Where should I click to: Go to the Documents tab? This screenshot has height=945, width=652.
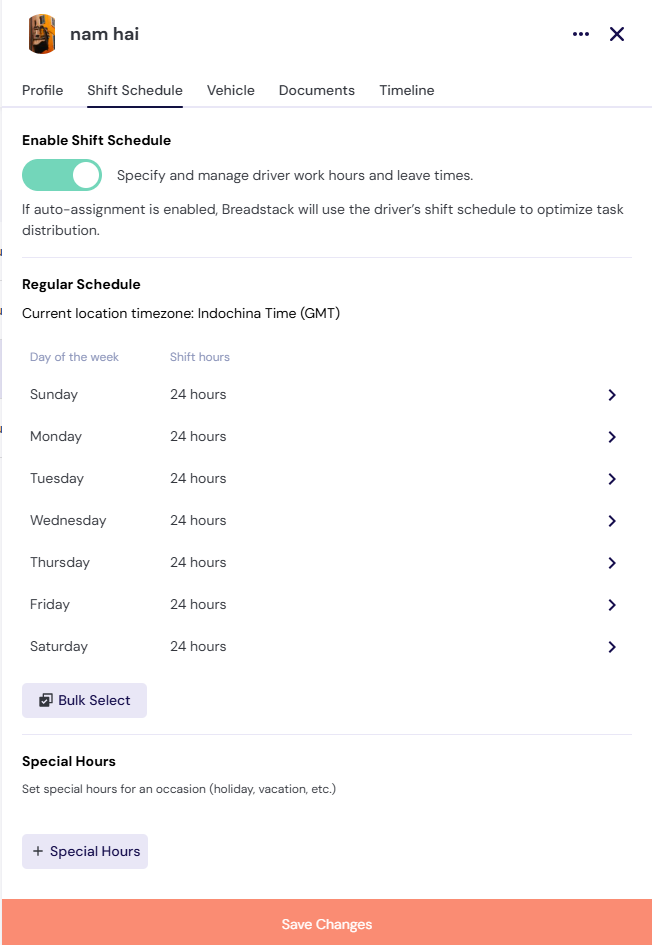tap(316, 90)
